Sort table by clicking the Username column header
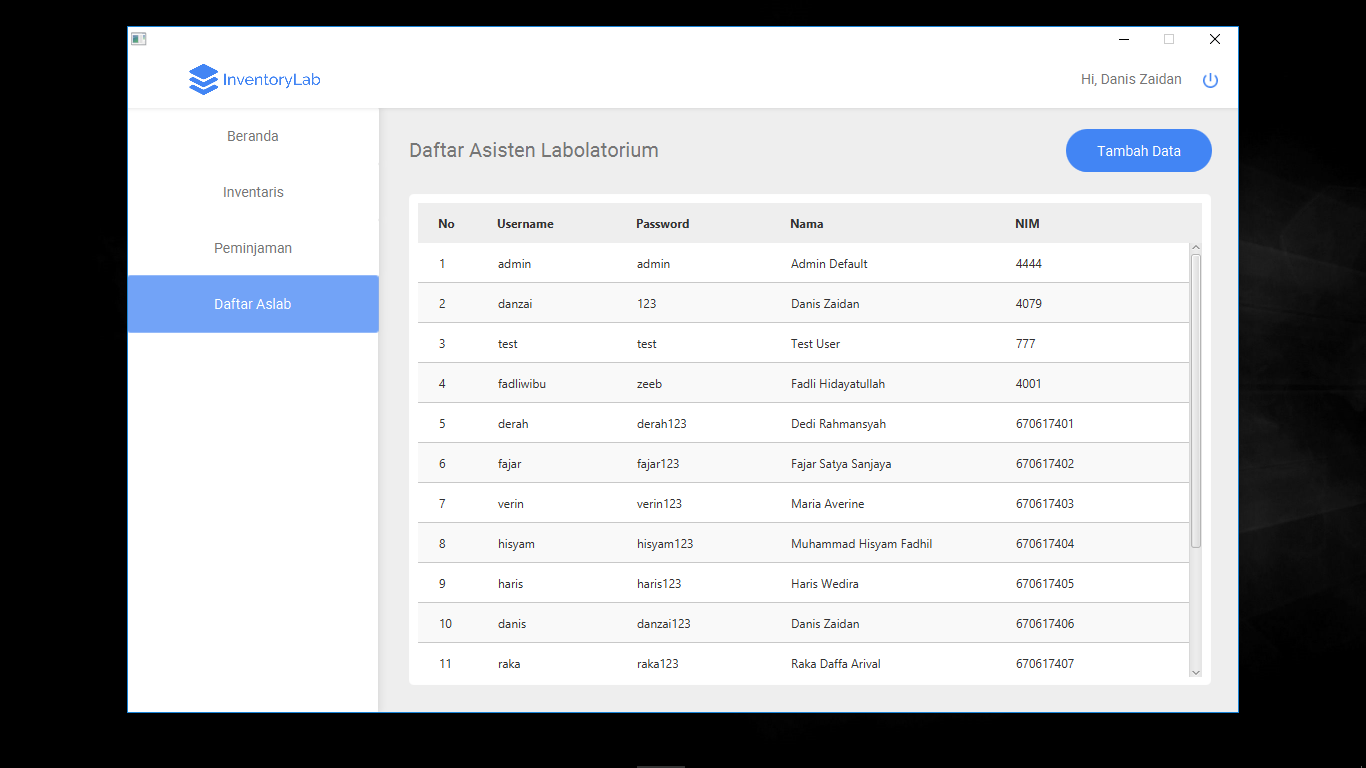This screenshot has height=768, width=1366. (525, 223)
